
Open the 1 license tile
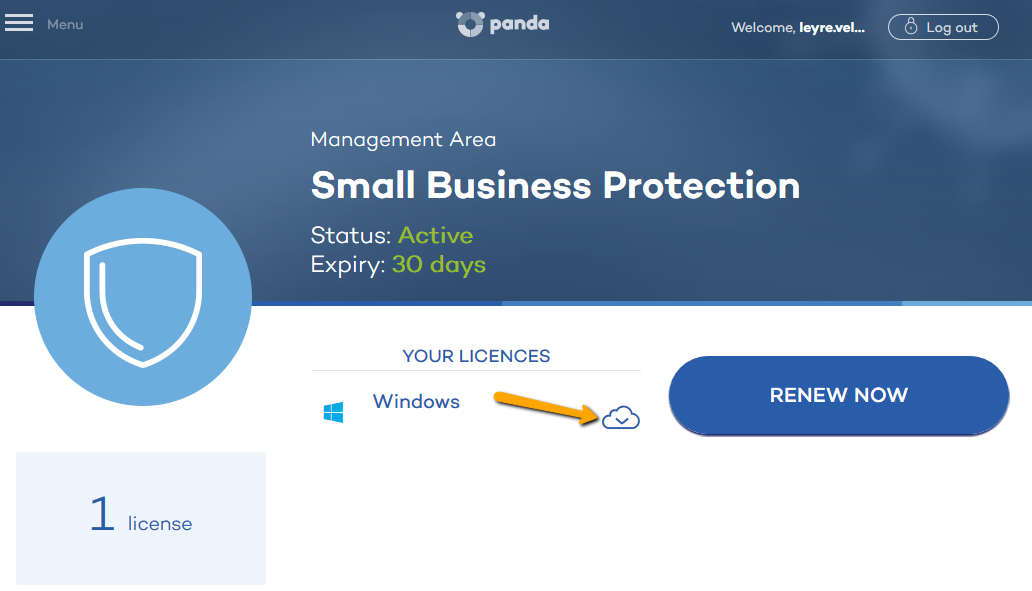(x=141, y=518)
